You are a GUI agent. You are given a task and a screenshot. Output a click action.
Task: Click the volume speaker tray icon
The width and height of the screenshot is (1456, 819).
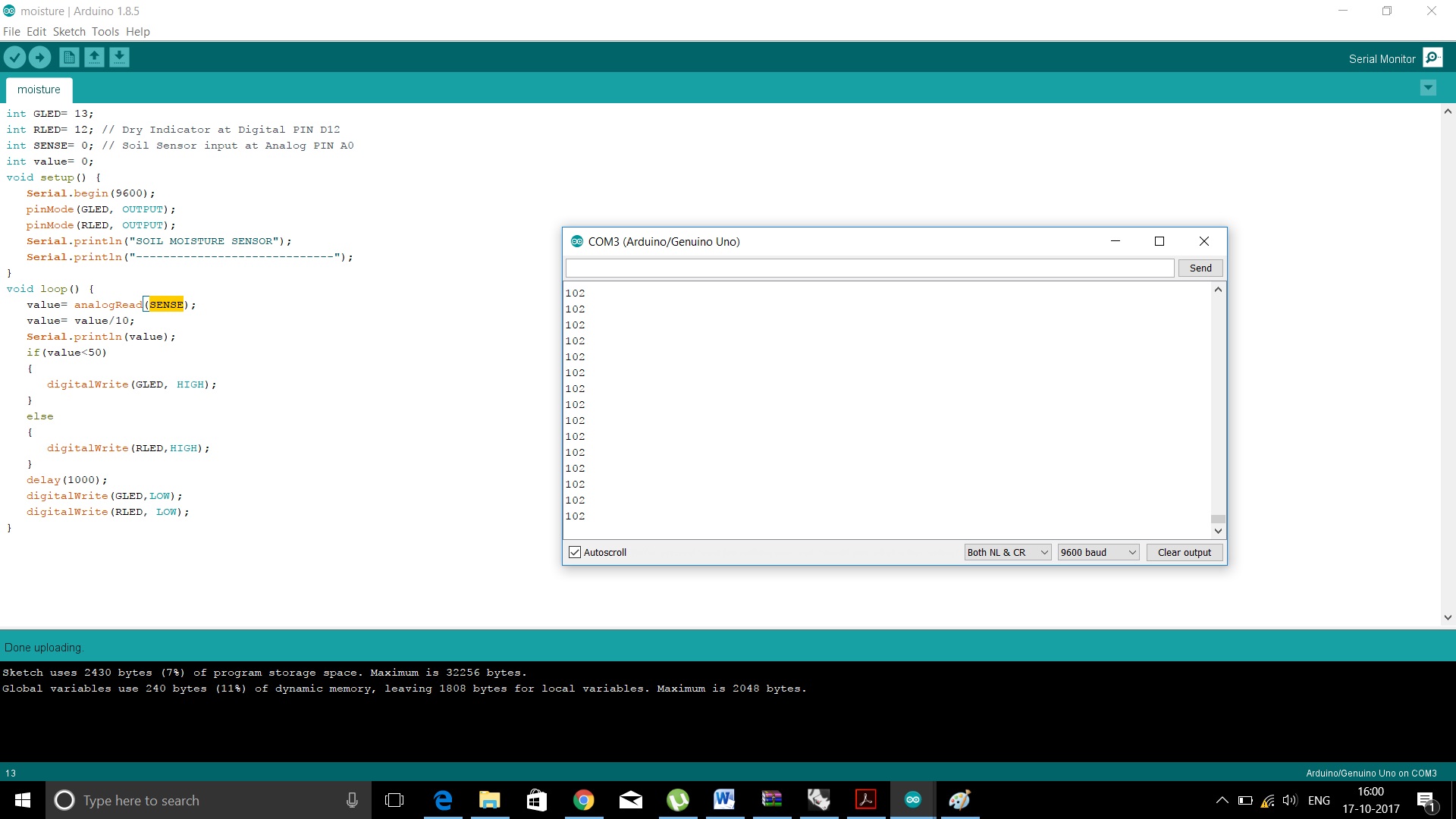[1290, 800]
